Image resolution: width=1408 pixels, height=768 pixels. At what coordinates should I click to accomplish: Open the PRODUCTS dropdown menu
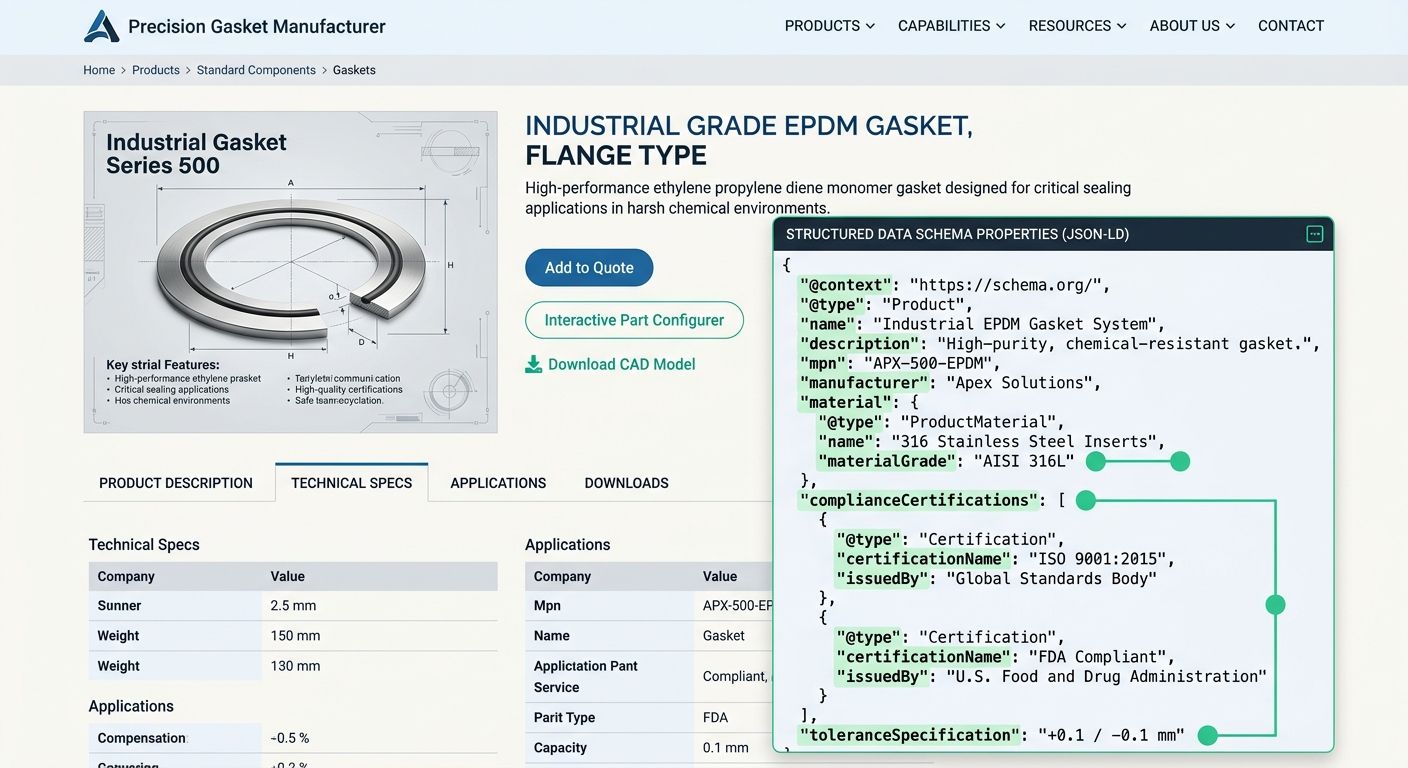pyautogui.click(x=830, y=26)
